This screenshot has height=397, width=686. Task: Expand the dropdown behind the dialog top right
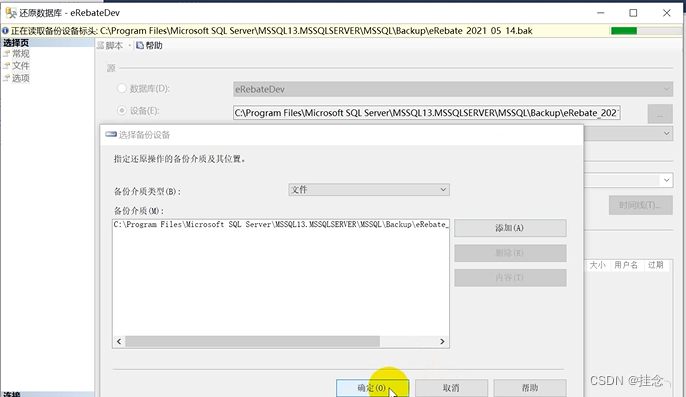666,133
